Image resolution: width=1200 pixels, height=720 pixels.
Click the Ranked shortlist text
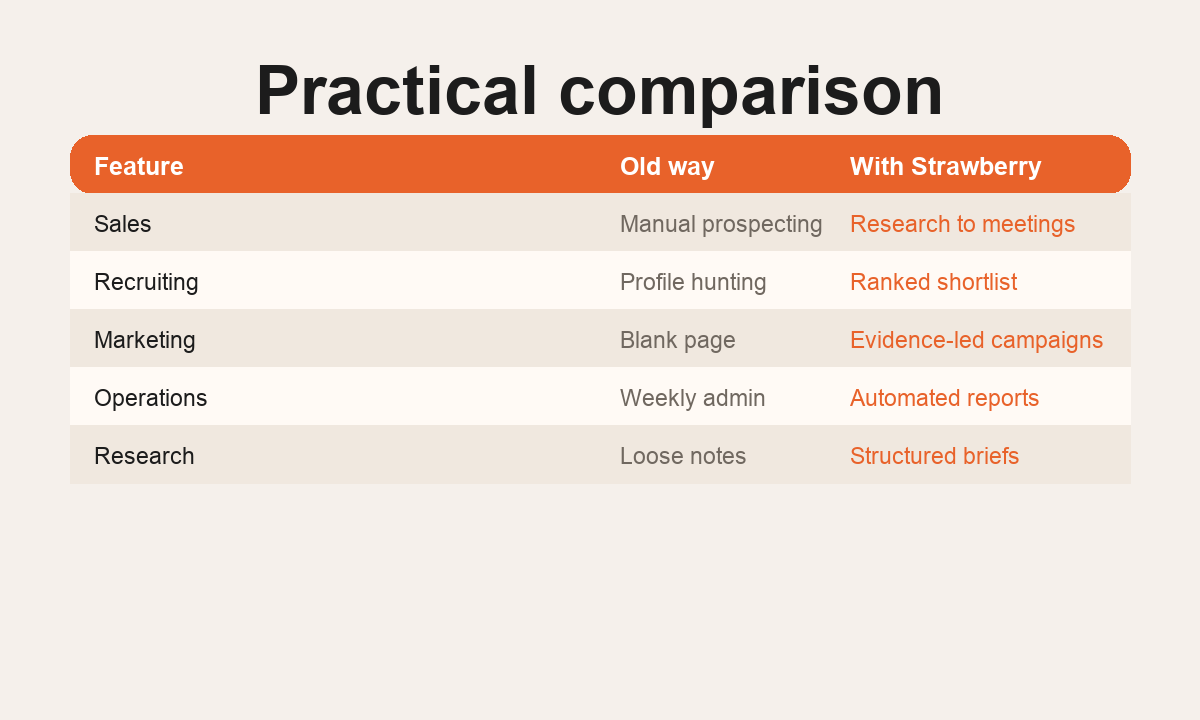tap(934, 282)
